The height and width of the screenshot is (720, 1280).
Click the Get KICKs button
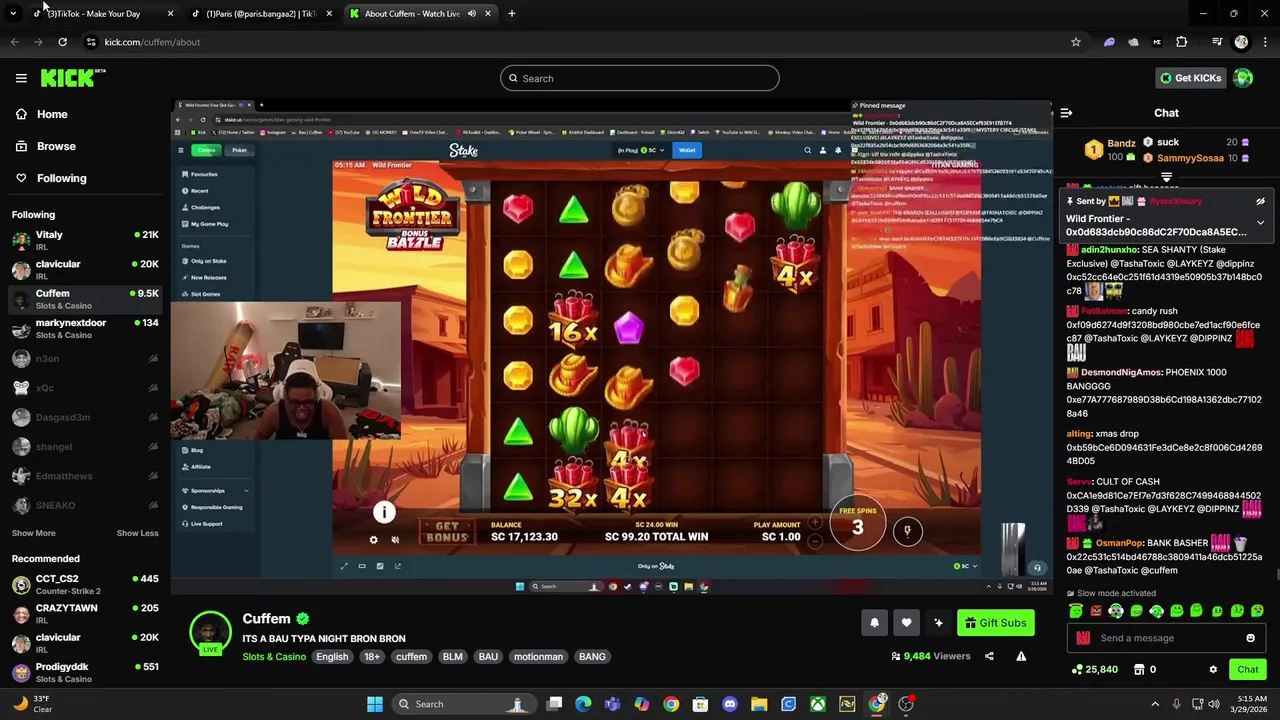[1190, 78]
